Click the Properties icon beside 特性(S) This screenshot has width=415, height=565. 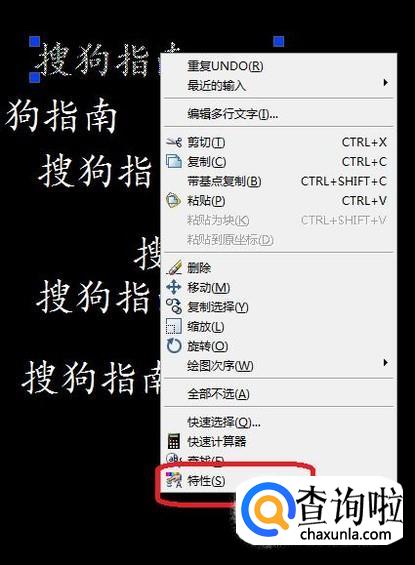pos(174,480)
